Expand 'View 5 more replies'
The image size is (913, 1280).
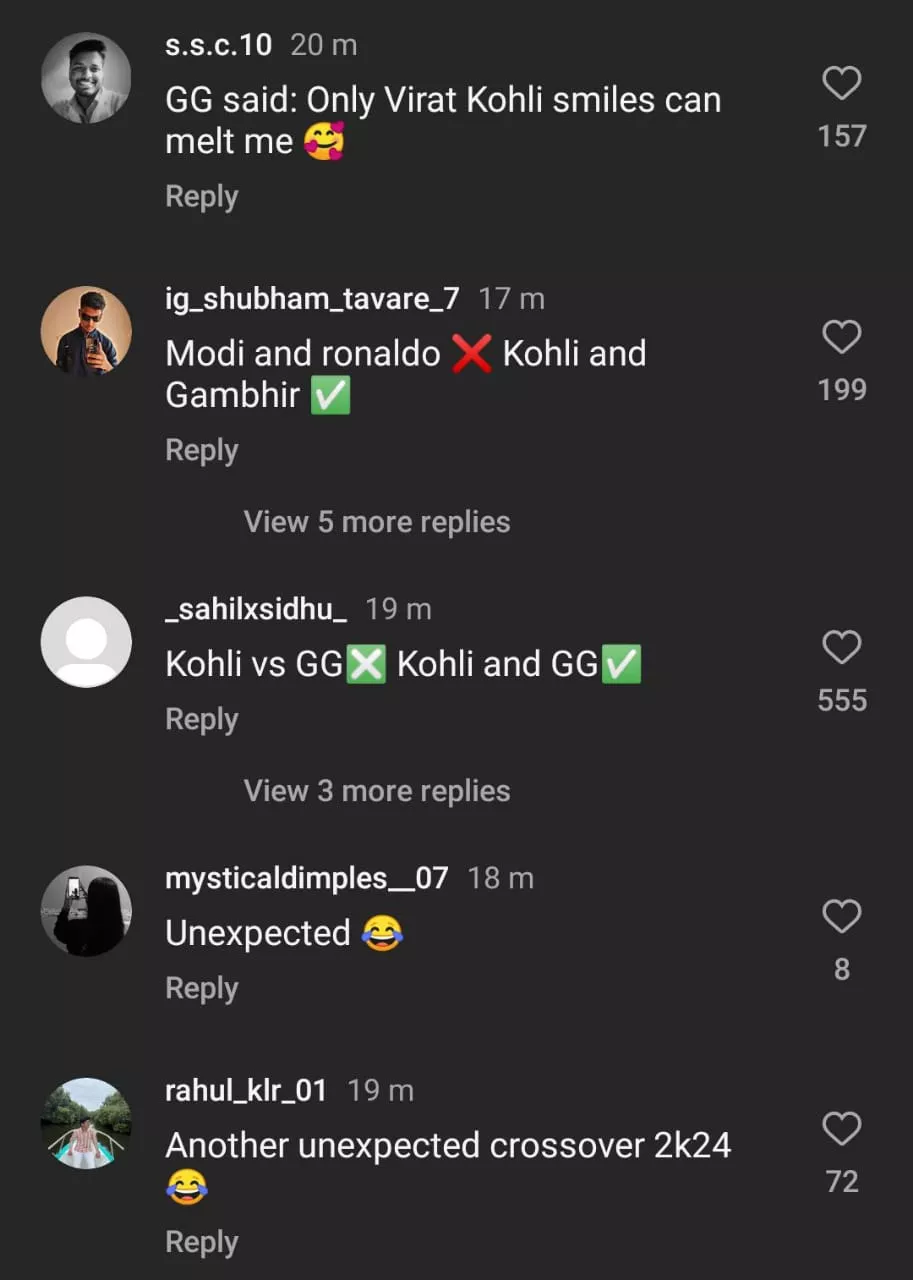377,522
